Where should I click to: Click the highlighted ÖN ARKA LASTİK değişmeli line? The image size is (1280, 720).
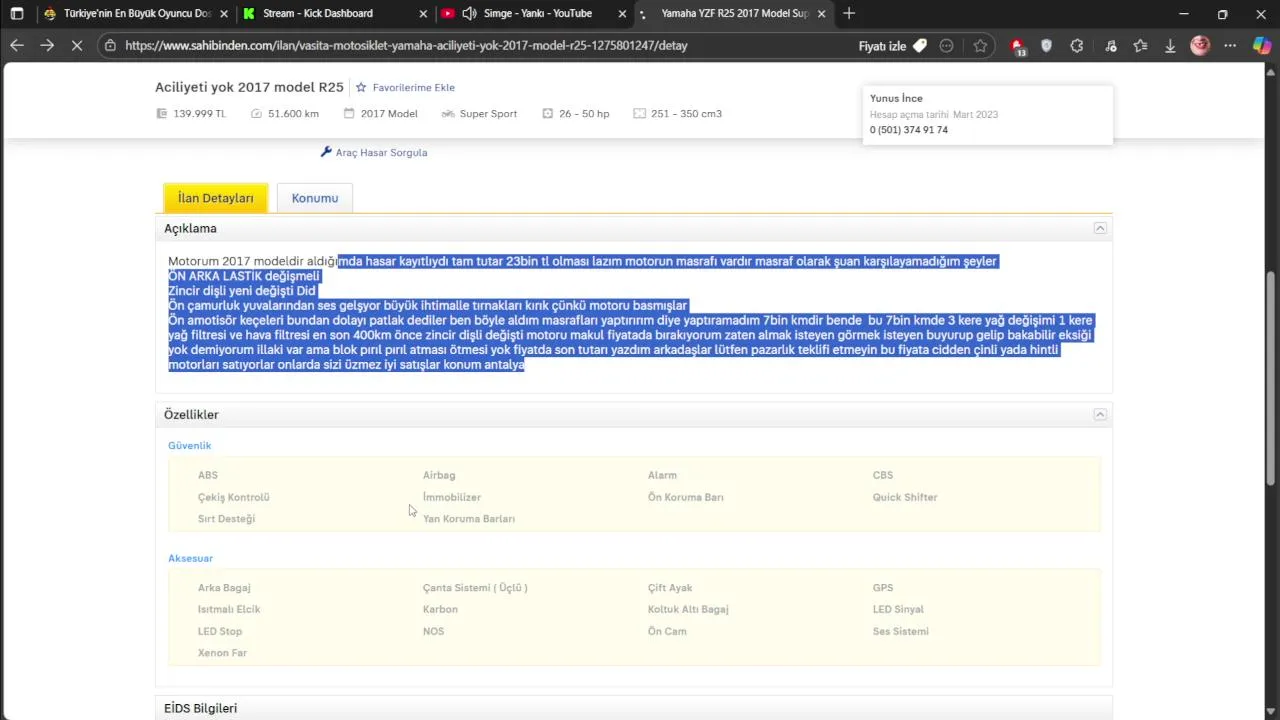(244, 276)
